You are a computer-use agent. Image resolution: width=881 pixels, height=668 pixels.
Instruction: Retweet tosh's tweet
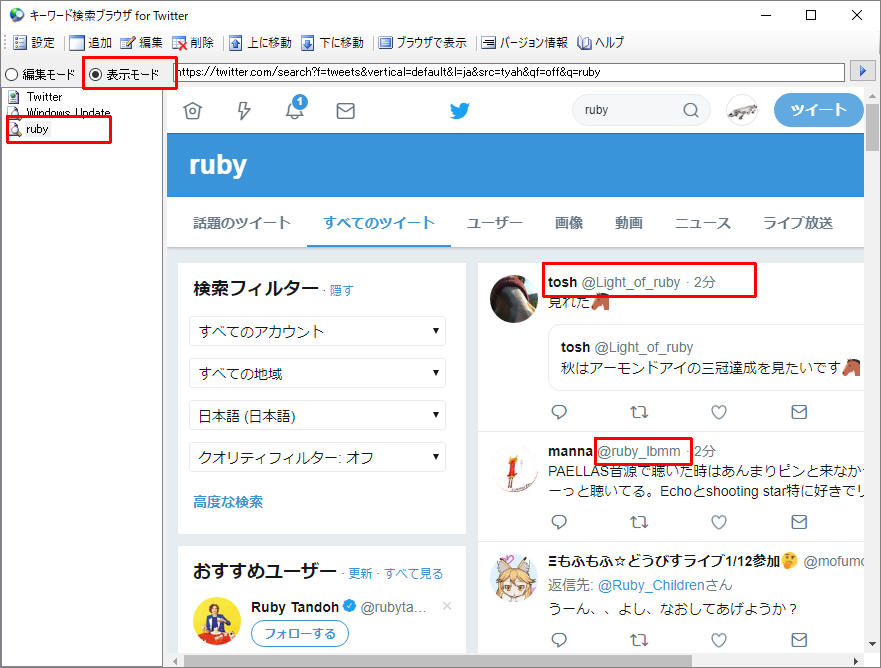pos(639,412)
